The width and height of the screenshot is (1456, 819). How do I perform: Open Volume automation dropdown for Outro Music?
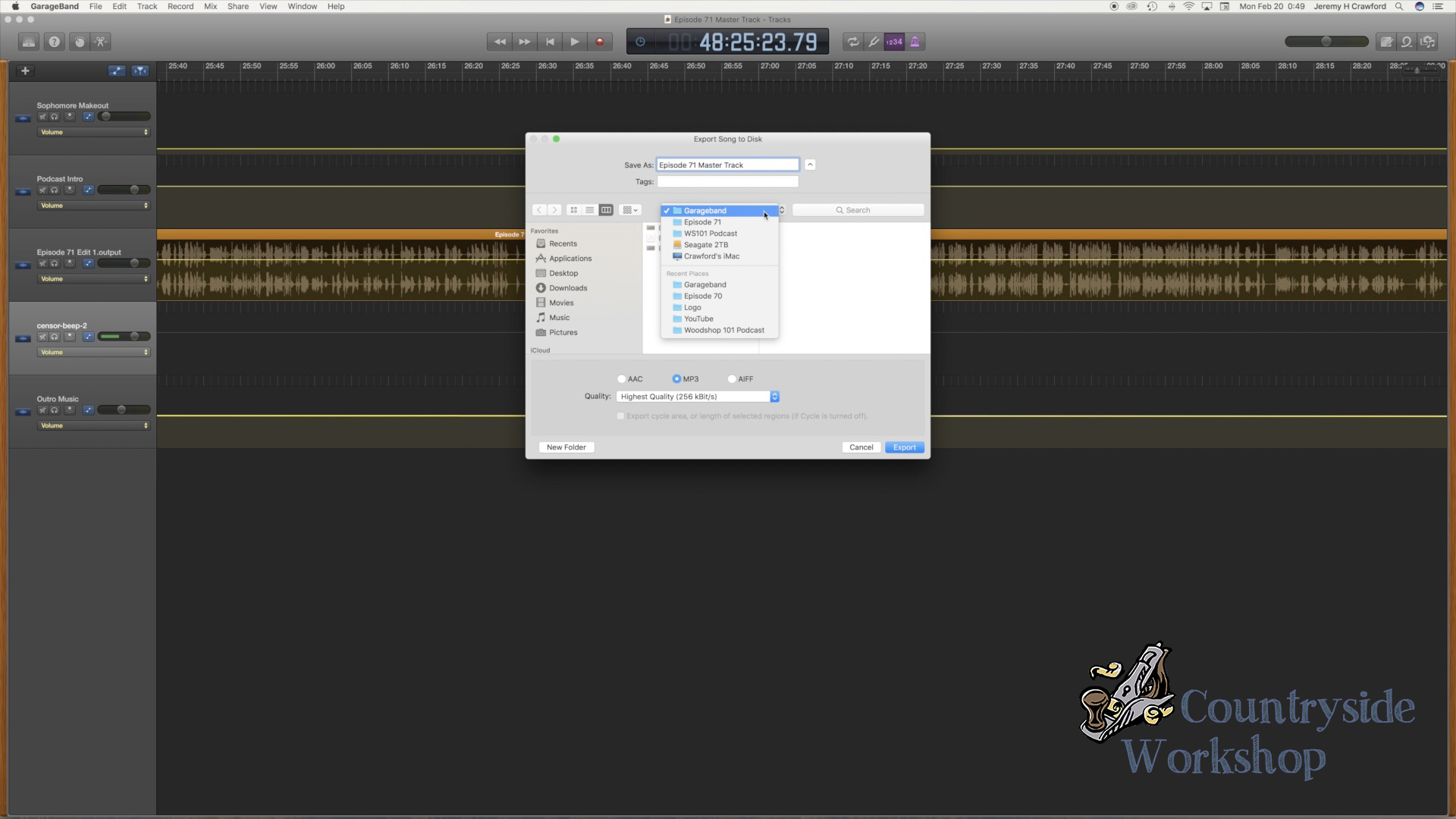[94, 426]
